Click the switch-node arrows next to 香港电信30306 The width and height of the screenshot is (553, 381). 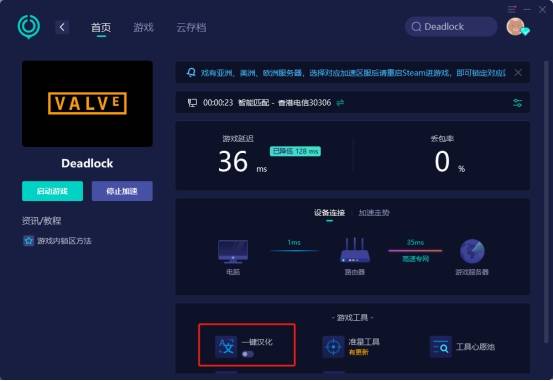pyautogui.click(x=340, y=103)
